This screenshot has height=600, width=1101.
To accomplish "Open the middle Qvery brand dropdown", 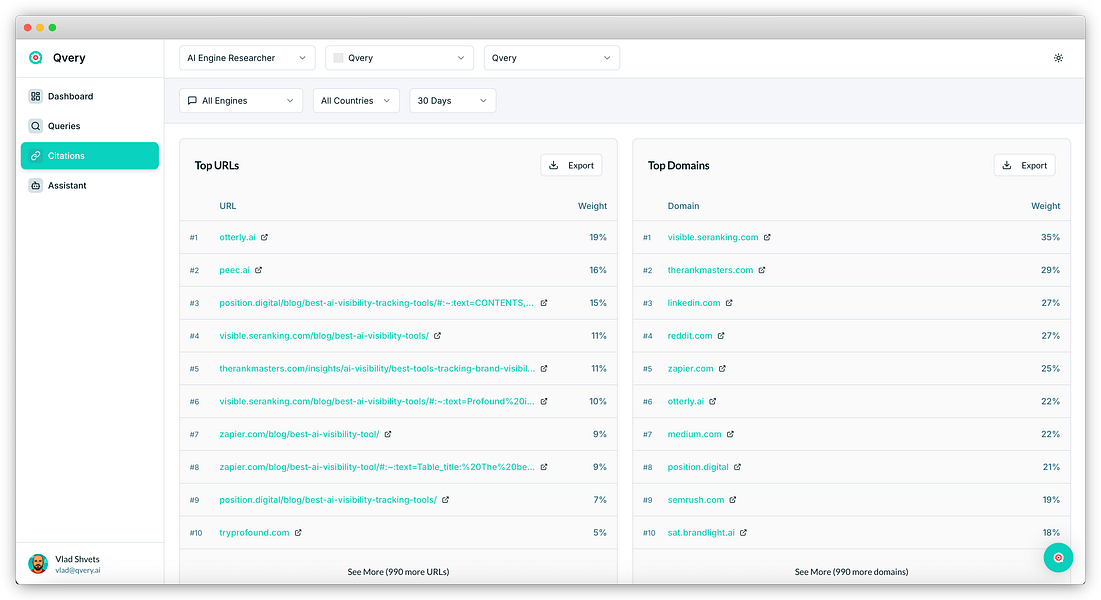I will [x=400, y=58].
